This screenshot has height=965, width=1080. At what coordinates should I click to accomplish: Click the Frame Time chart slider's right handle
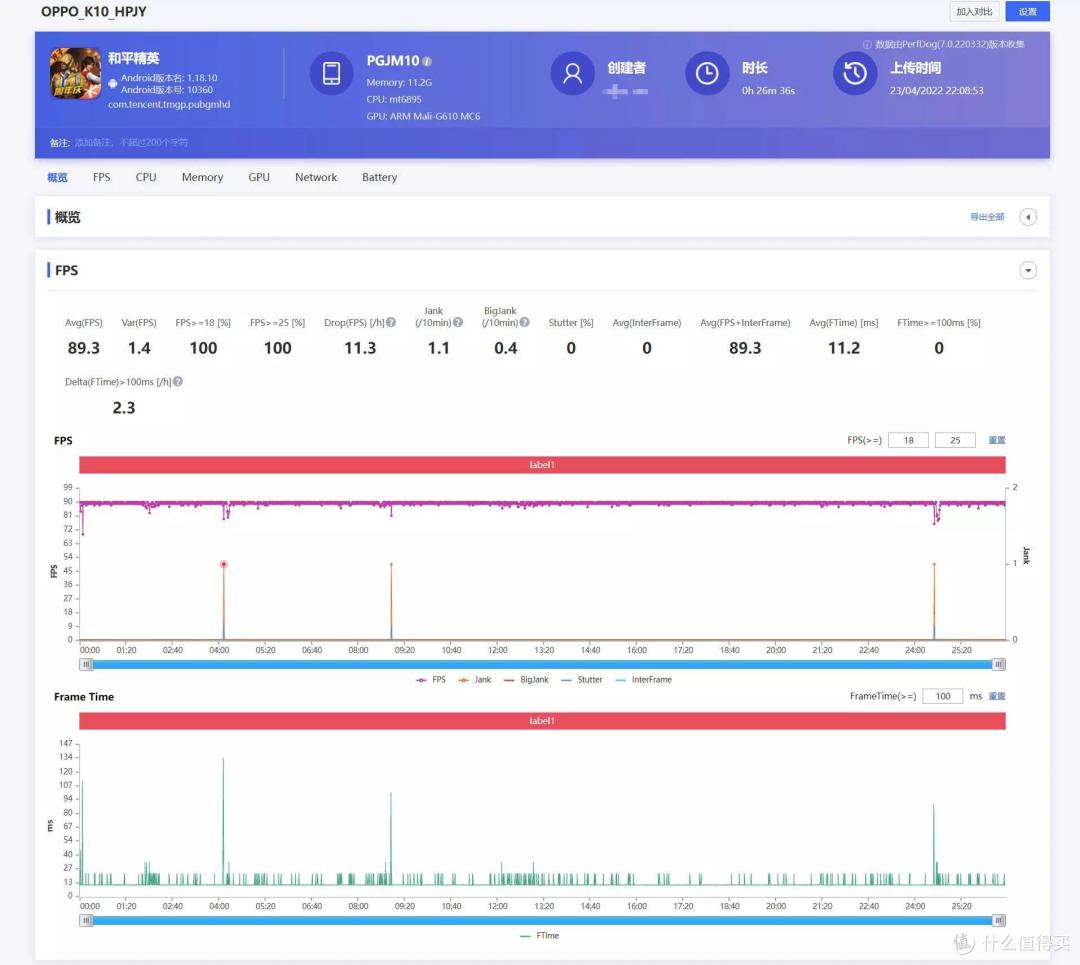999,921
